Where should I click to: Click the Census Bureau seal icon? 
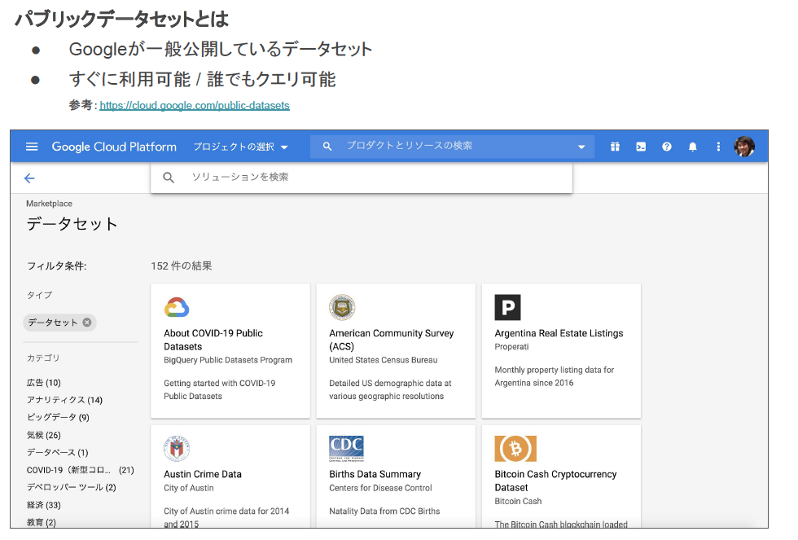342,307
